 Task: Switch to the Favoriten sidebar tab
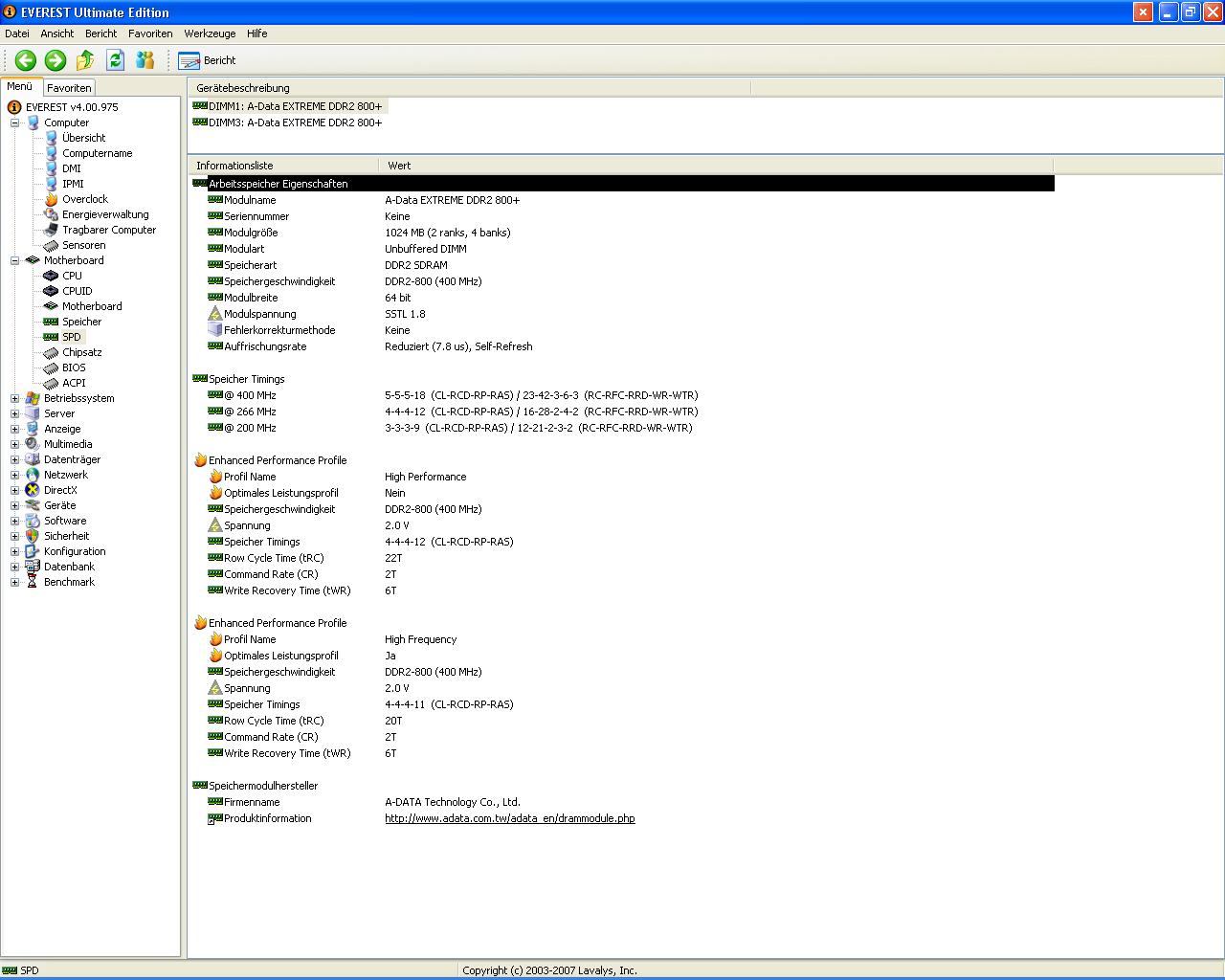pyautogui.click(x=69, y=87)
